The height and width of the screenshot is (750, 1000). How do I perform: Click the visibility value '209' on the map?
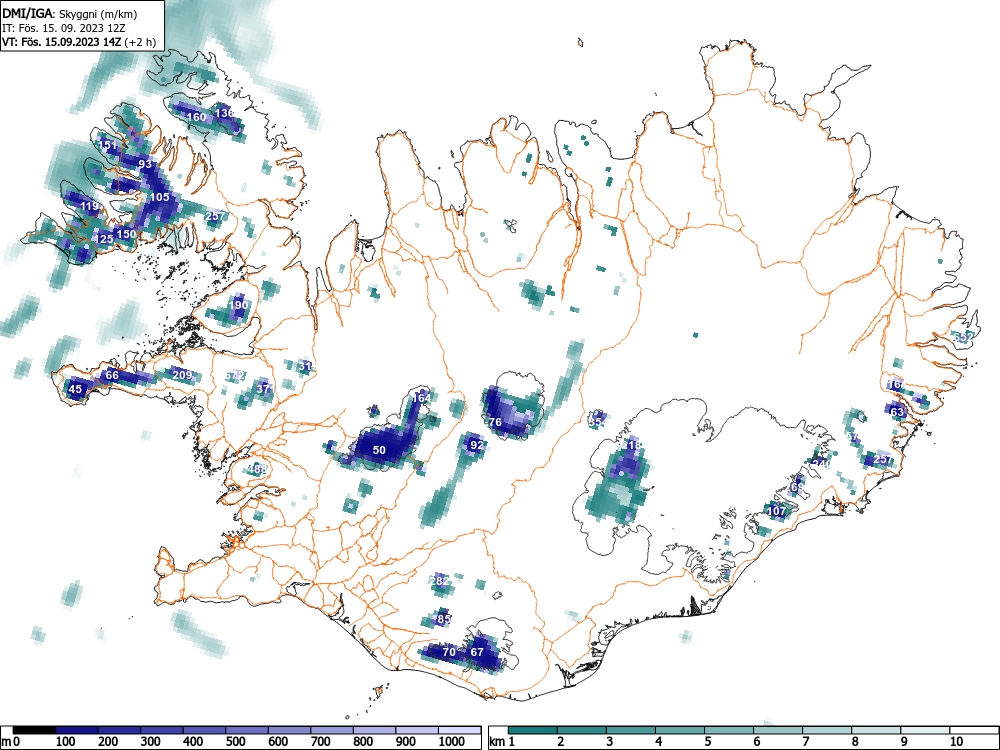pyautogui.click(x=182, y=375)
